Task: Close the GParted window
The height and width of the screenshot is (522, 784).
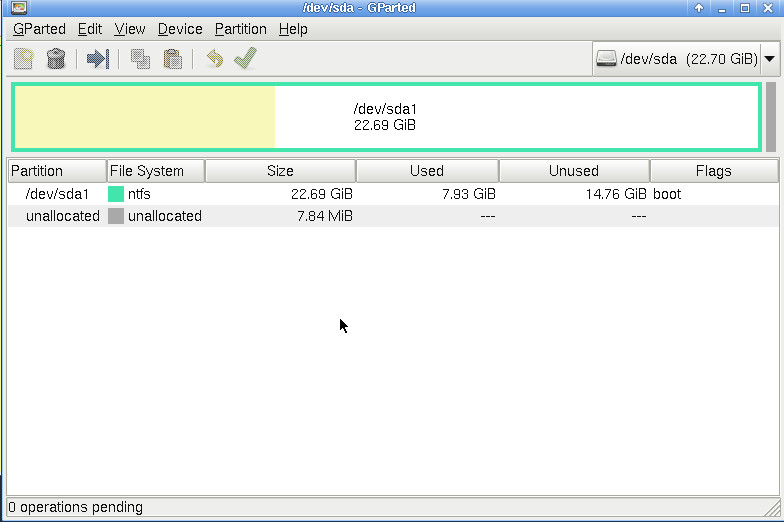Action: [x=768, y=8]
